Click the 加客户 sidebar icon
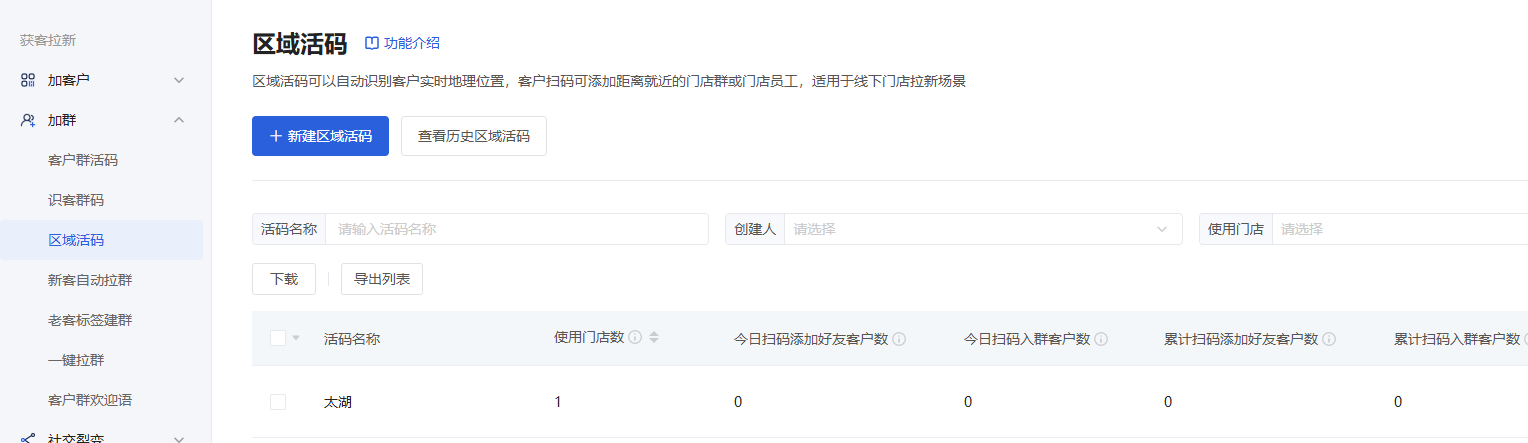Screen dimensions: 1528x443 coord(28,80)
